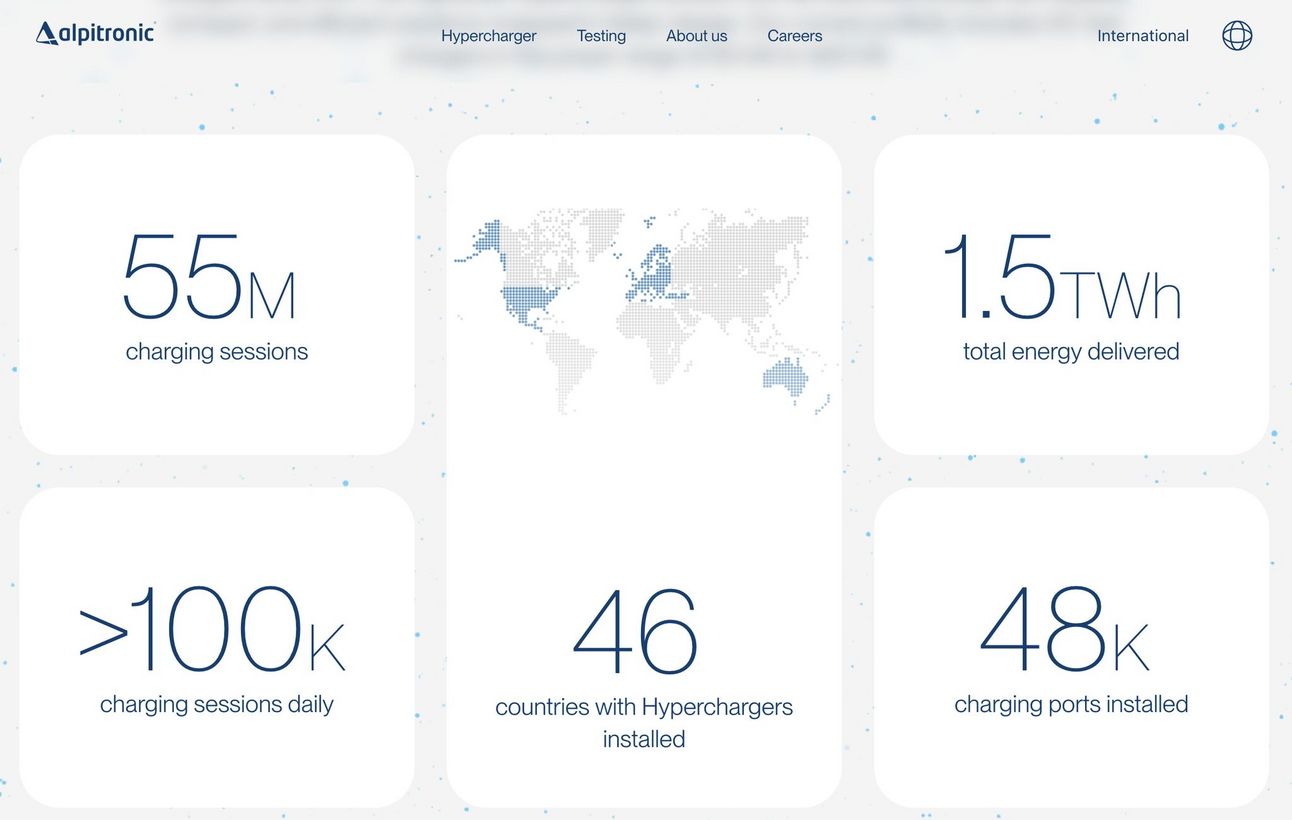This screenshot has width=1292, height=820.
Task: Select the 'total energy delivered' caption
Action: pos(1071,352)
